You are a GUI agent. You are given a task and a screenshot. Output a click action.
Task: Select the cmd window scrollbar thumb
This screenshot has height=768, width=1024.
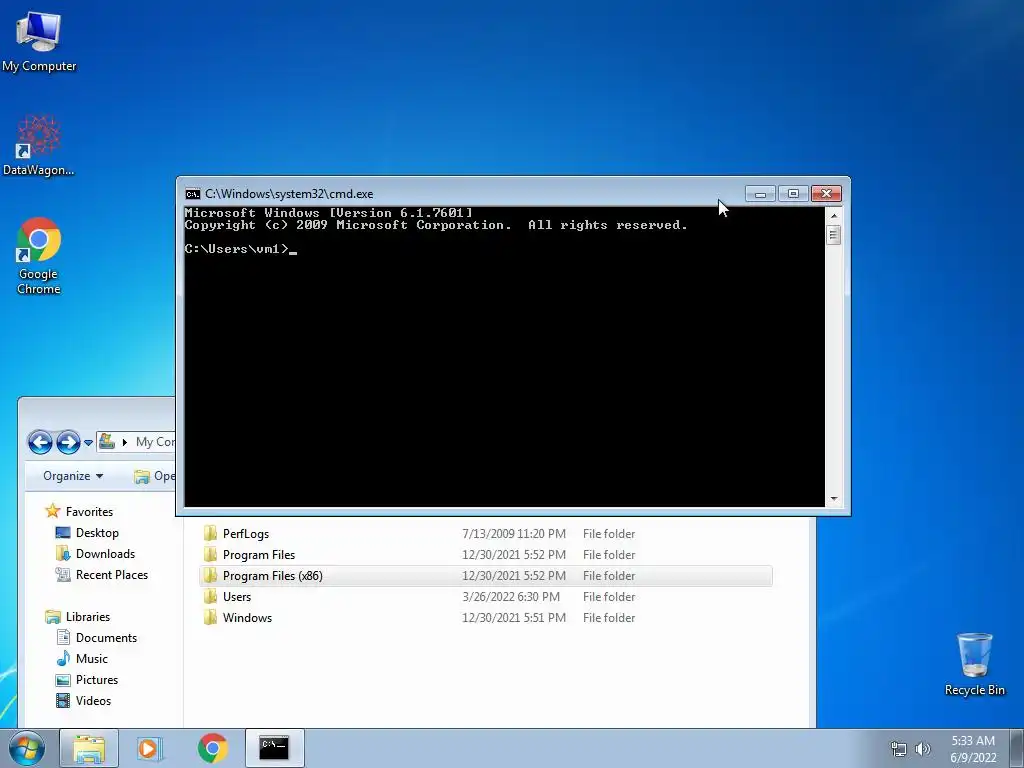(833, 234)
